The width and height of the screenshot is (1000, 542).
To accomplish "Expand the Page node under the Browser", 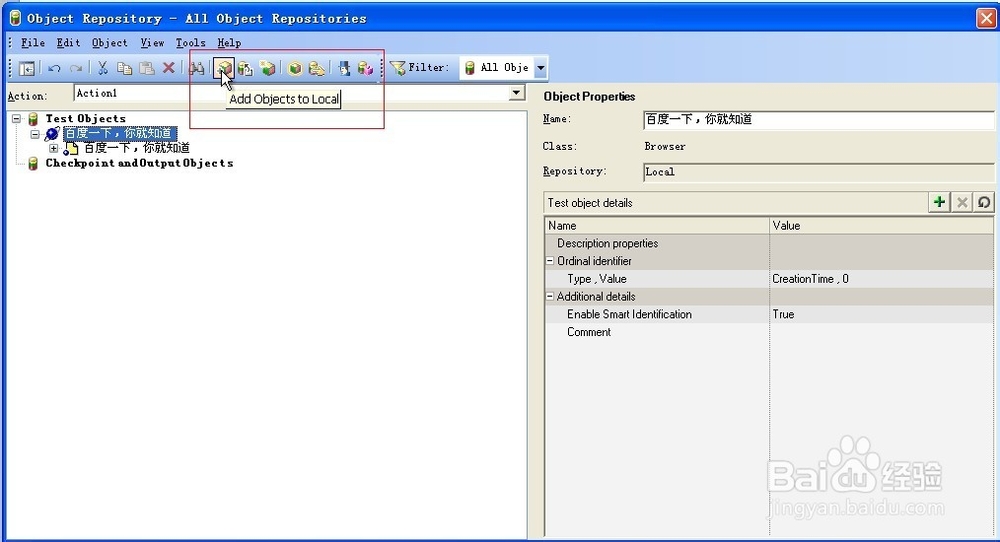I will click(54, 149).
